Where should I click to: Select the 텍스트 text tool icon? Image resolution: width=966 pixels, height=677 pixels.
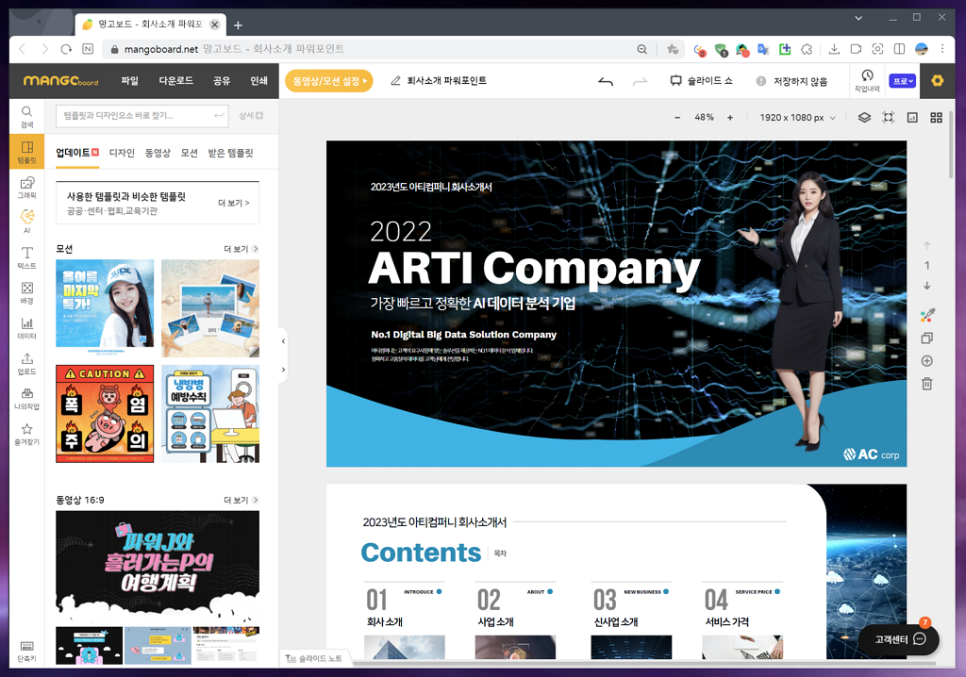(x=26, y=257)
